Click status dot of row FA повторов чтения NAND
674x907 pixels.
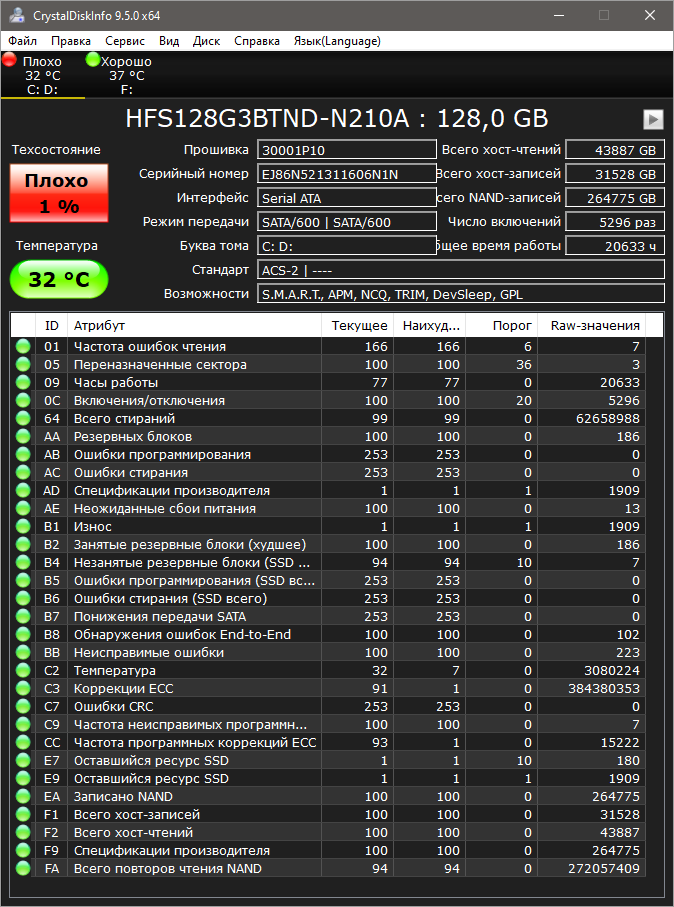tap(23, 868)
